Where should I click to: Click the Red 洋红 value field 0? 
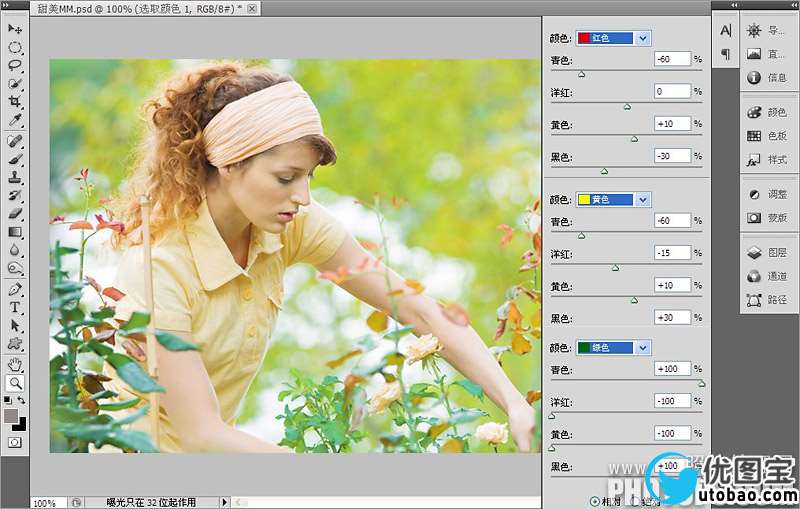[x=672, y=91]
